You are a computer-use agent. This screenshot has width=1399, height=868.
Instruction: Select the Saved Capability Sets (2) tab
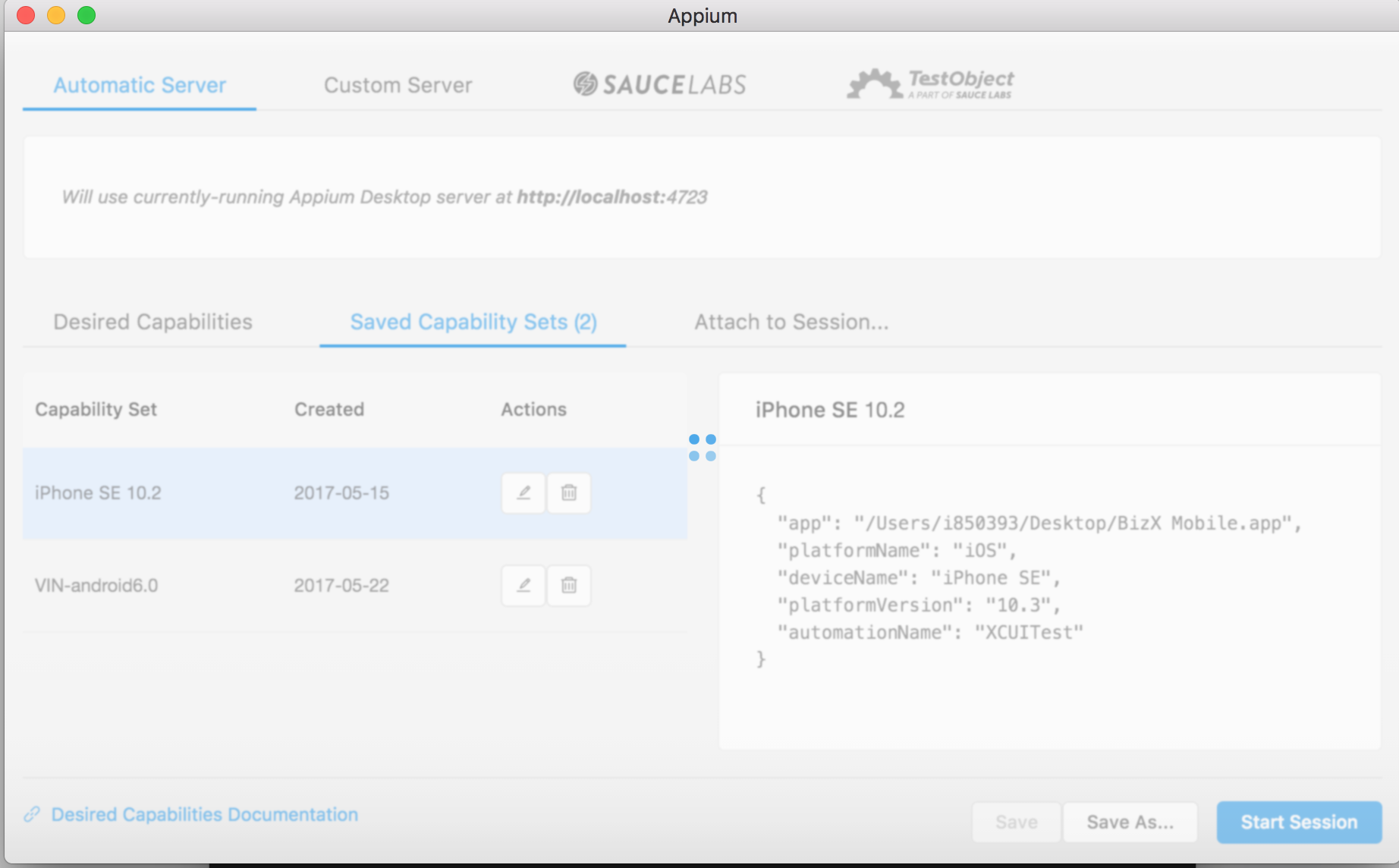click(473, 322)
